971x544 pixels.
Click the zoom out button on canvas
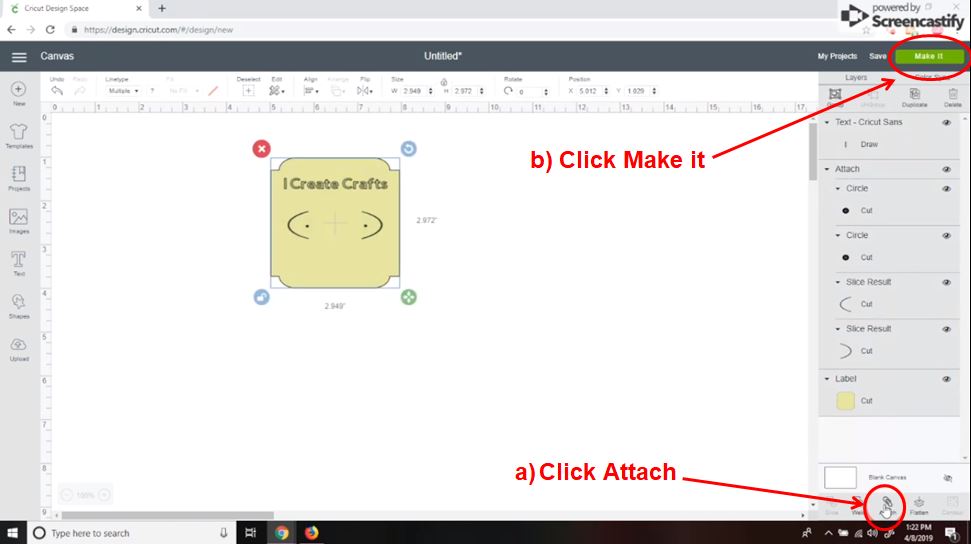tap(66, 494)
